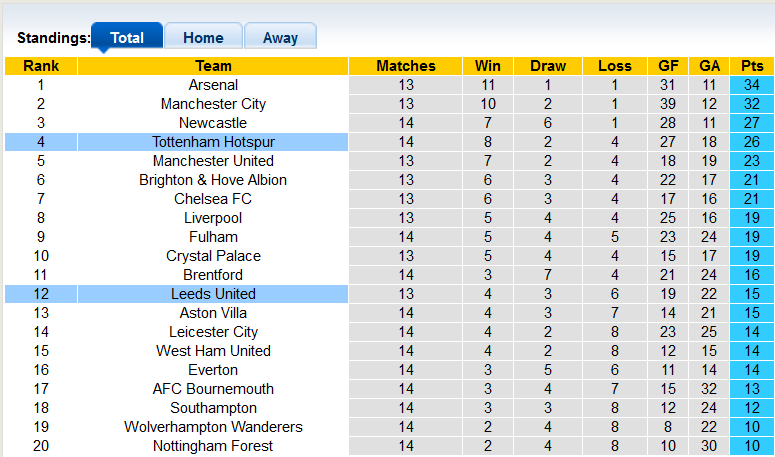The height and width of the screenshot is (457, 775).
Task: Click Arsenal's 34 points cell
Action: pos(752,85)
